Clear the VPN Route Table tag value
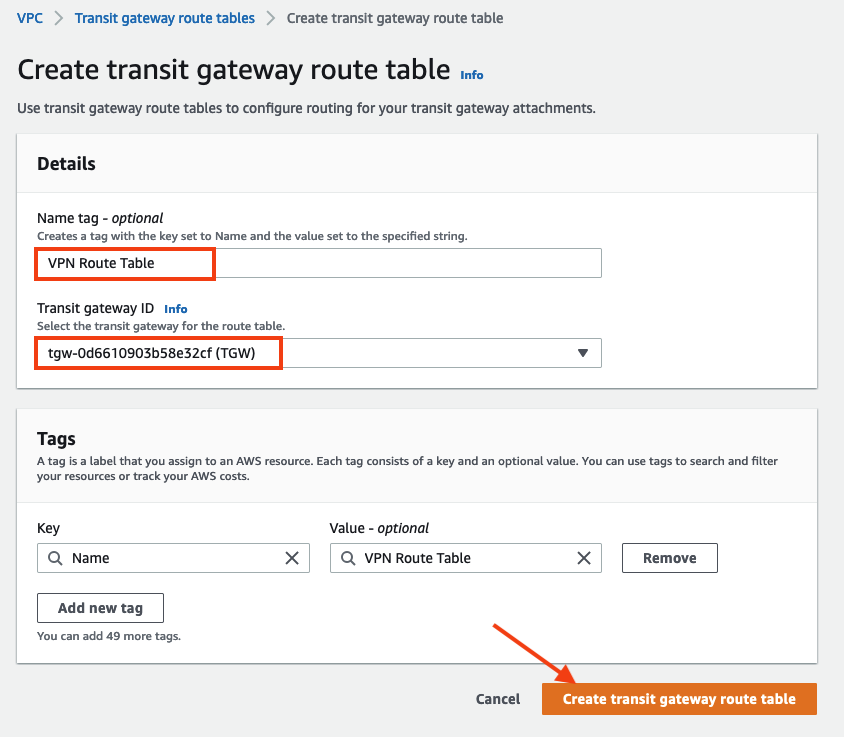 [584, 558]
